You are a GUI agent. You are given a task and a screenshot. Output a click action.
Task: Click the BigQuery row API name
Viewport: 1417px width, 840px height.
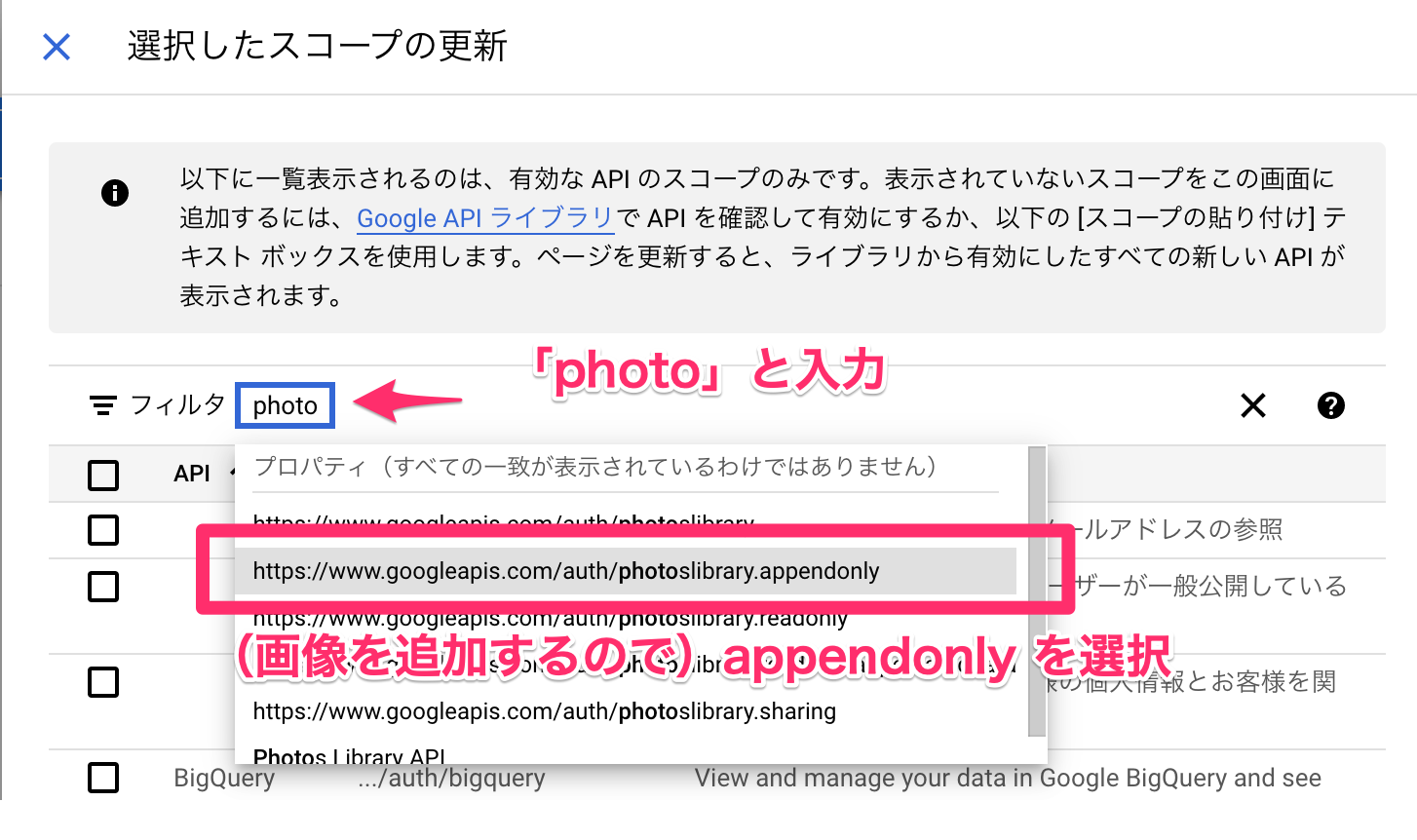click(224, 778)
